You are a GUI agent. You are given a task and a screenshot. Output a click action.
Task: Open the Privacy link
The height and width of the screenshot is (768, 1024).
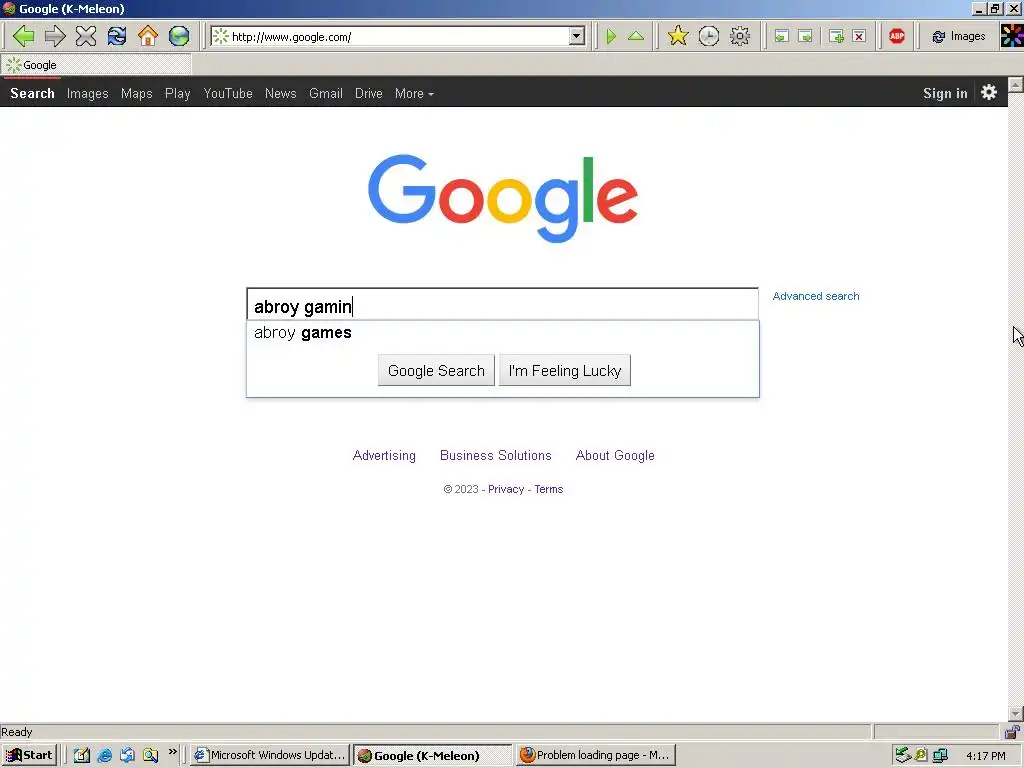(x=506, y=489)
